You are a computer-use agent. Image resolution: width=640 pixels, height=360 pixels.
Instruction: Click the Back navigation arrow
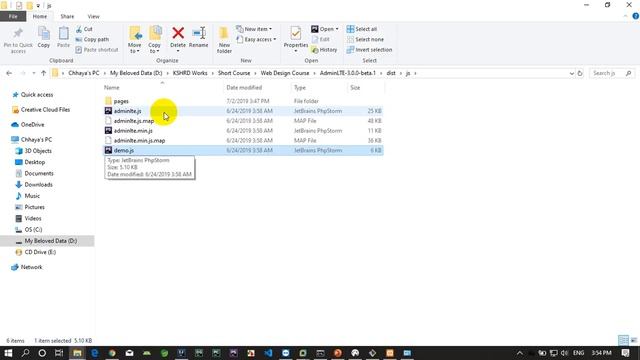click(9, 73)
